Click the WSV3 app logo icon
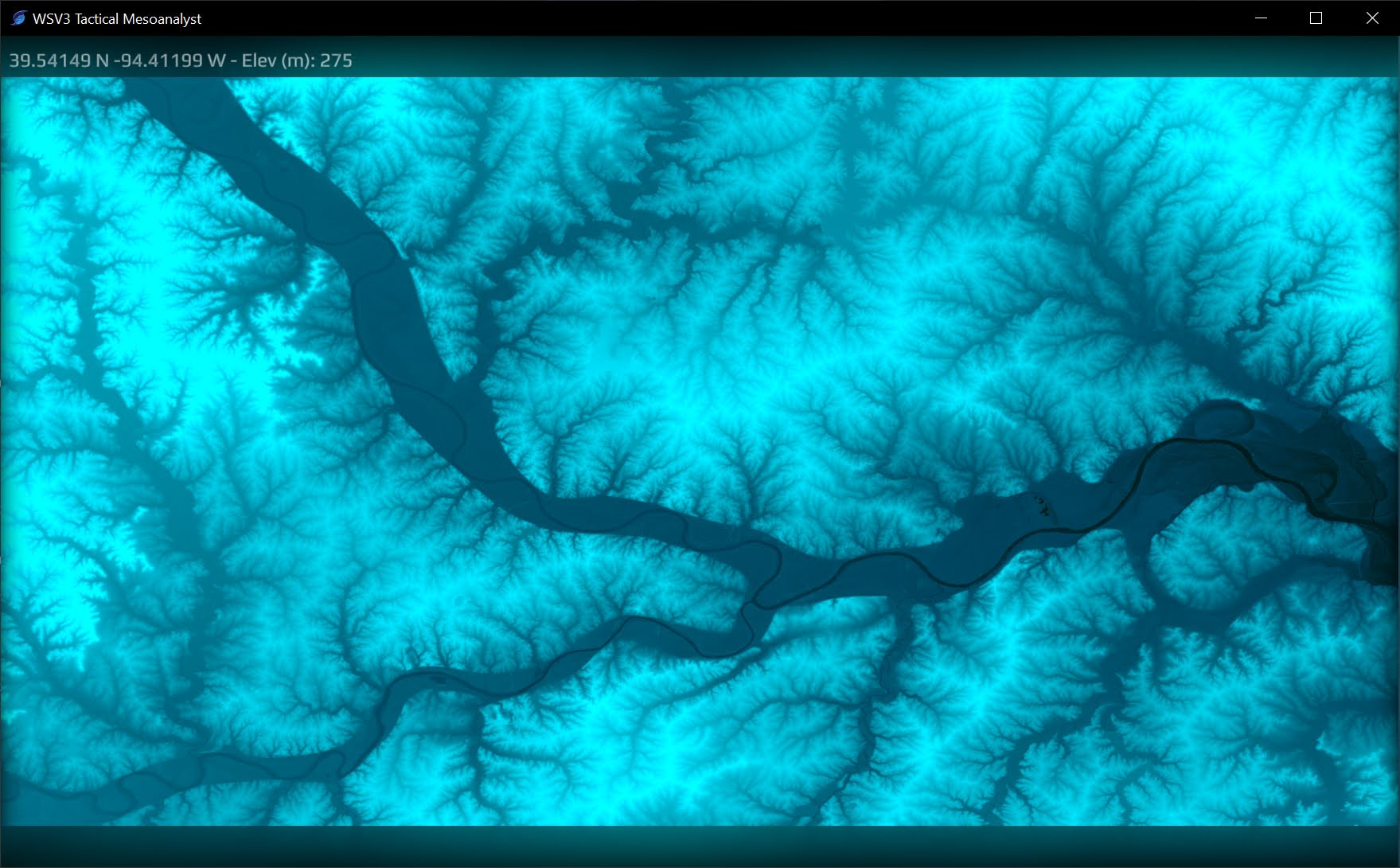The image size is (1400, 868). (18, 18)
